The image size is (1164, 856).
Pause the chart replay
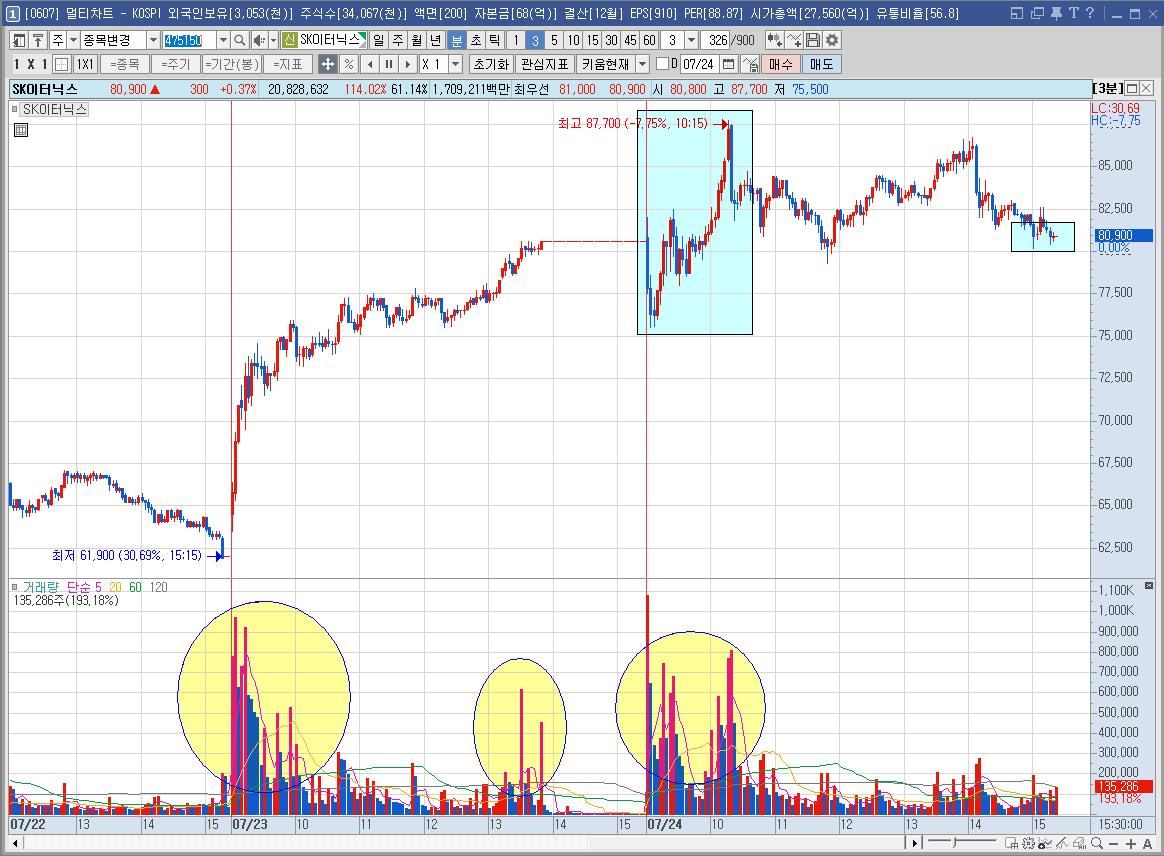click(388, 65)
